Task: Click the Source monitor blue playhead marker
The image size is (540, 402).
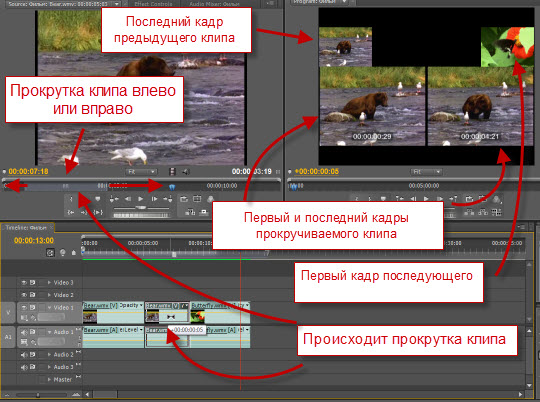Action: (x=172, y=186)
